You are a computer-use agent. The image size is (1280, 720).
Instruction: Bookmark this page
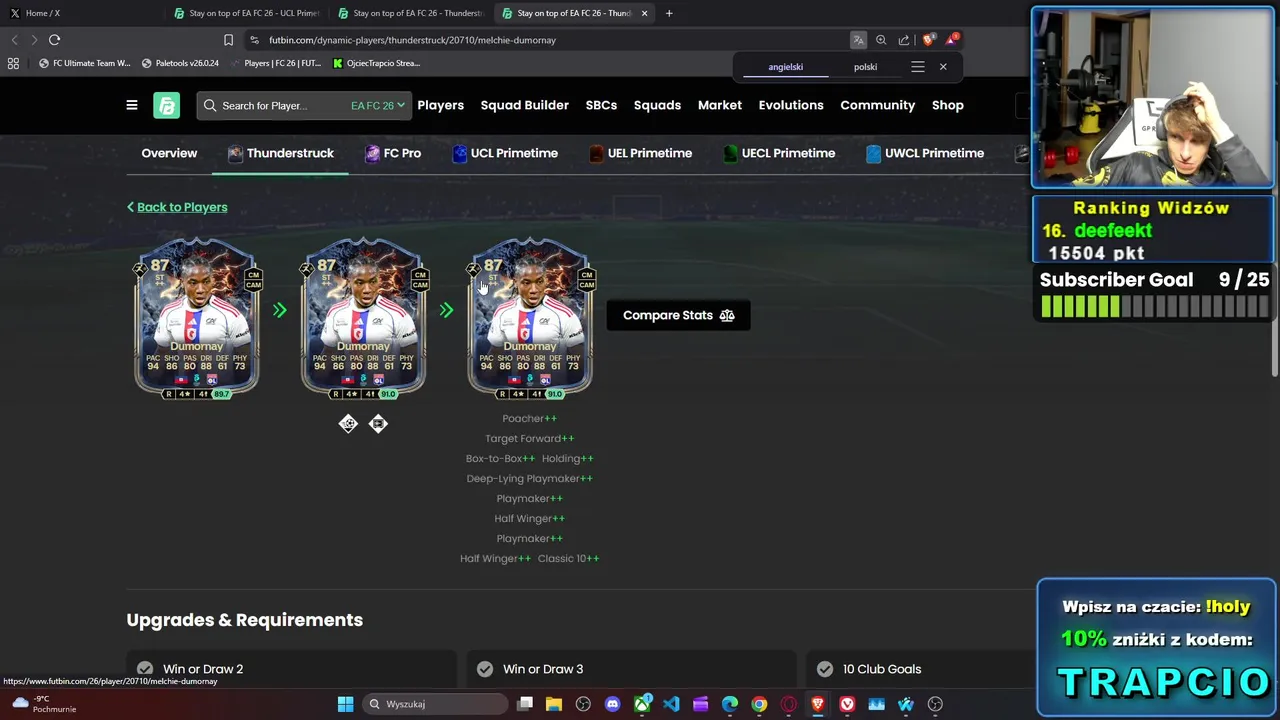pyautogui.click(x=228, y=40)
